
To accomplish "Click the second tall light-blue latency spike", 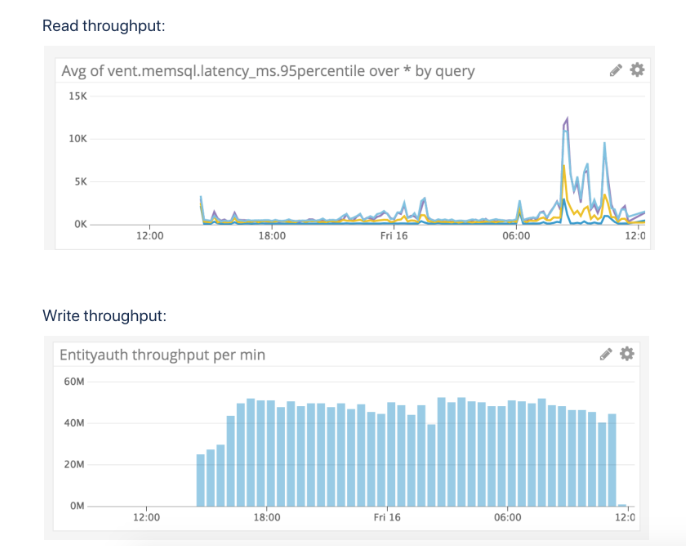I will pos(605,143).
